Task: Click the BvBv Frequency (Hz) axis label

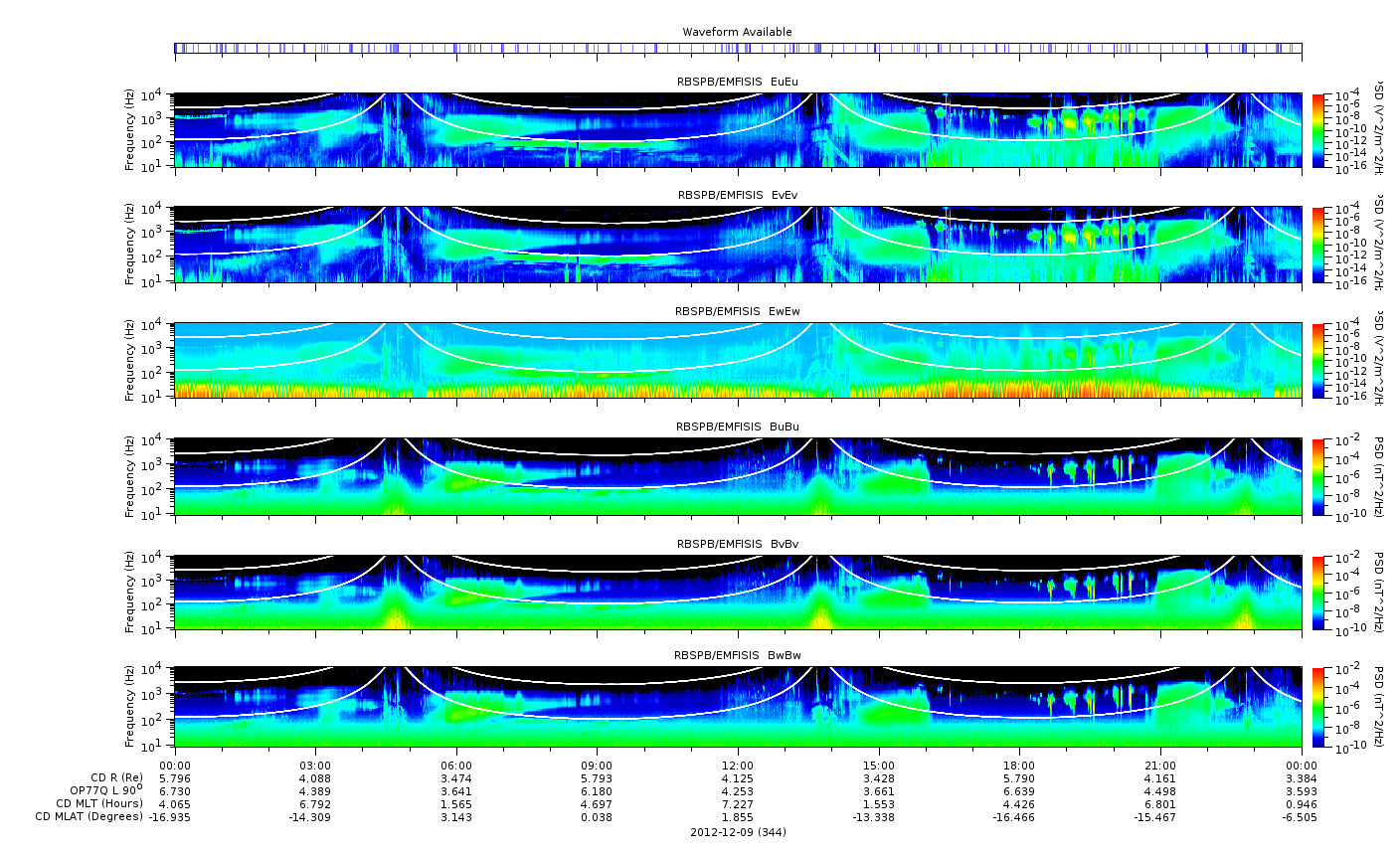Action: click(130, 593)
